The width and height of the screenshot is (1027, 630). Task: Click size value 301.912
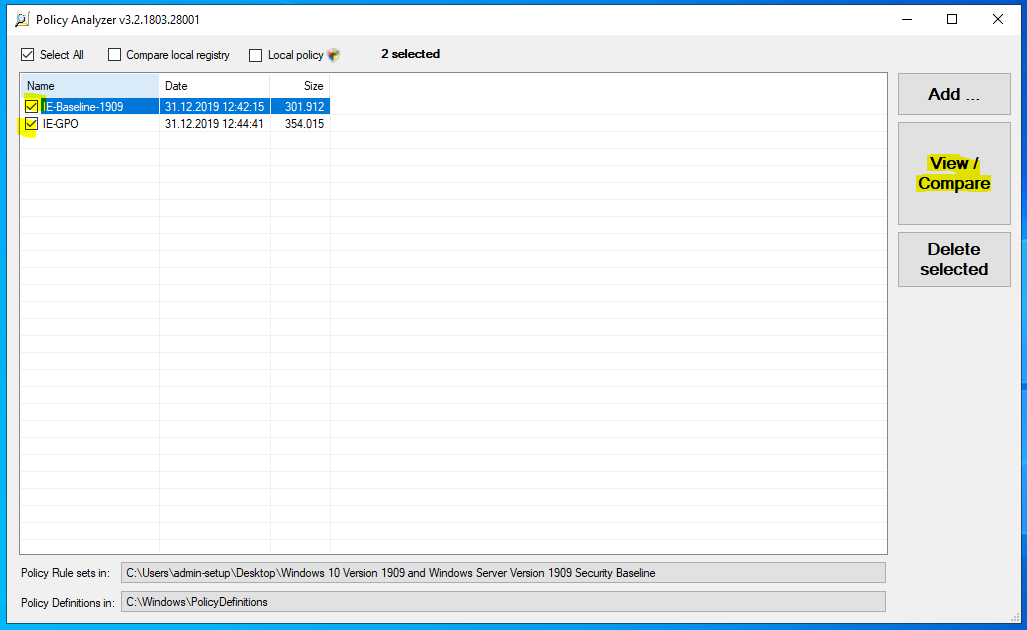click(x=305, y=106)
